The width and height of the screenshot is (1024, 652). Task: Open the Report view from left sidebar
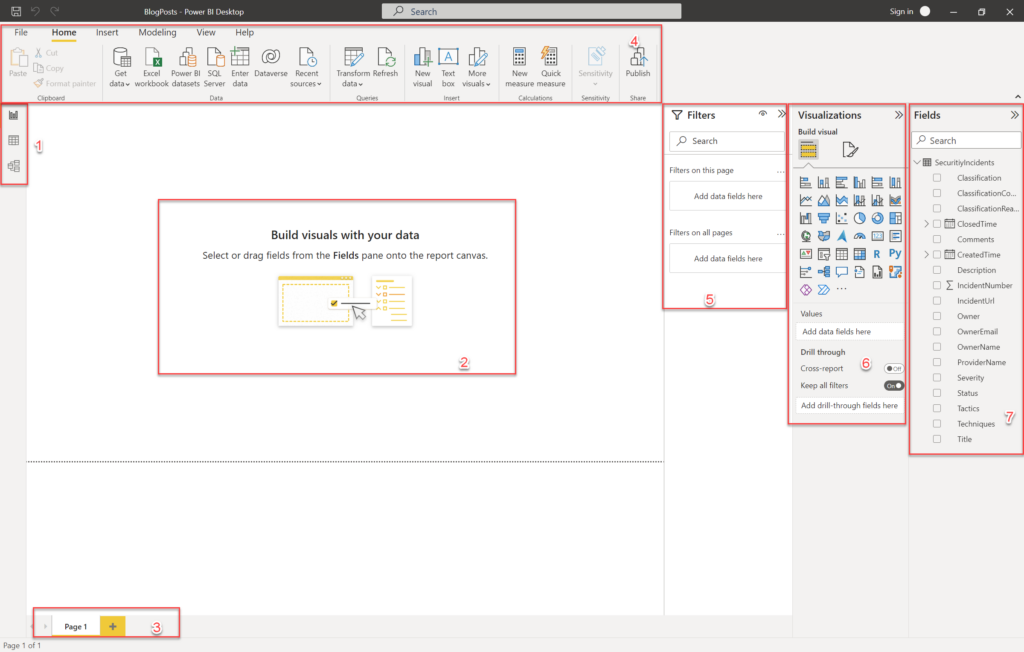tap(13, 115)
